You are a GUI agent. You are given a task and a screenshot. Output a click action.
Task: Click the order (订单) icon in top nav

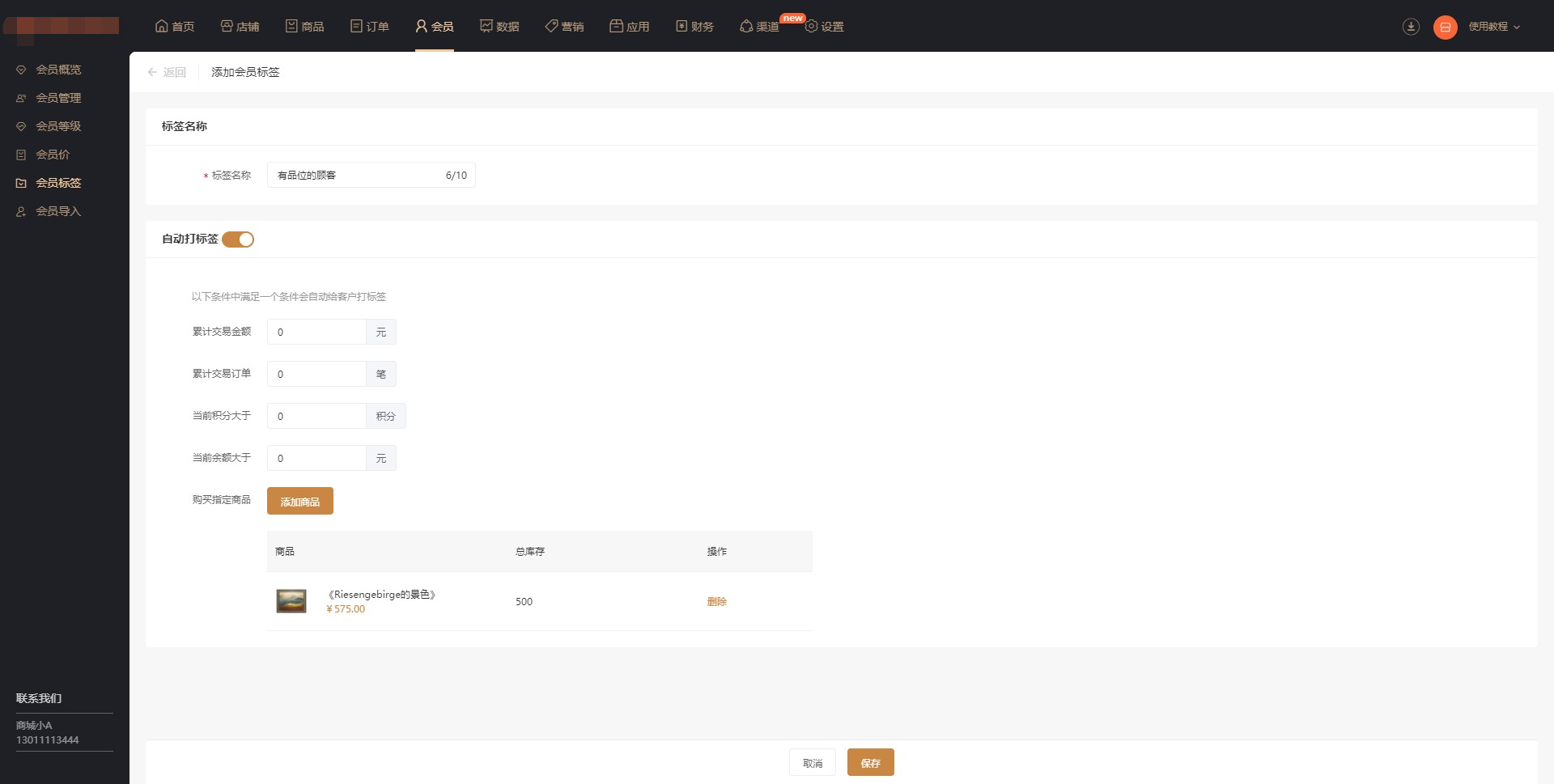(356, 26)
